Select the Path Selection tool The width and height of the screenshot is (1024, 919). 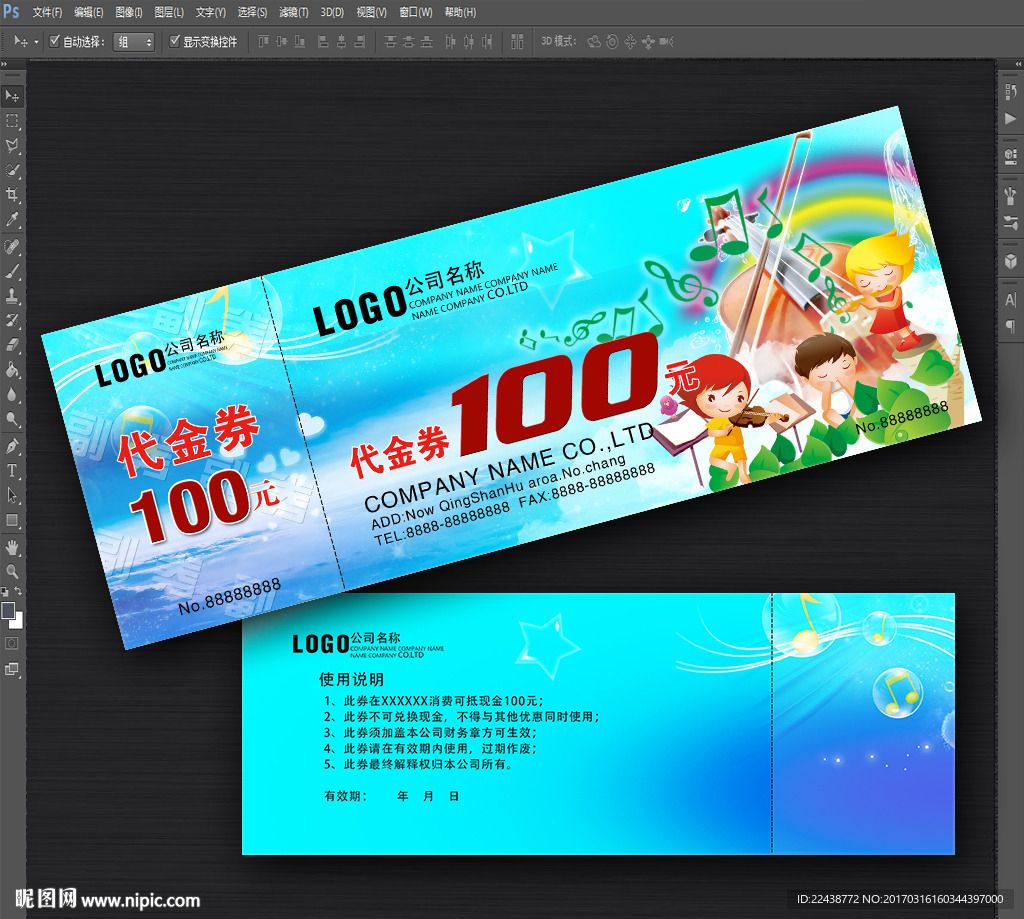[12, 495]
